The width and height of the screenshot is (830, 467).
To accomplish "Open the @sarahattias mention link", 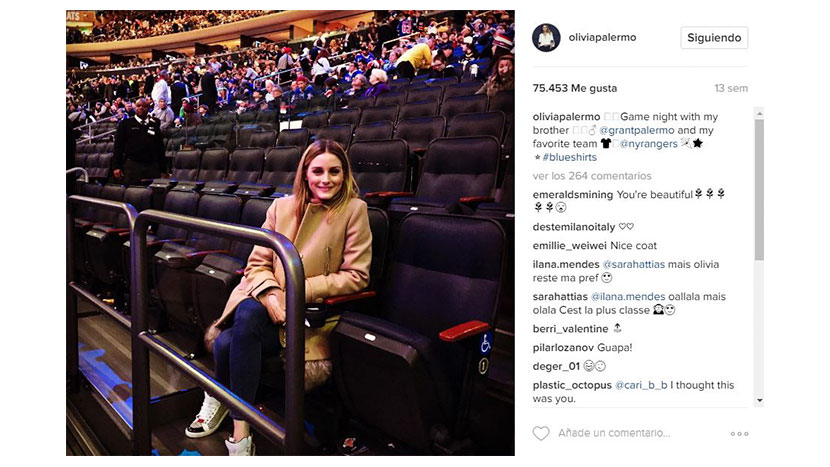I will click(634, 264).
